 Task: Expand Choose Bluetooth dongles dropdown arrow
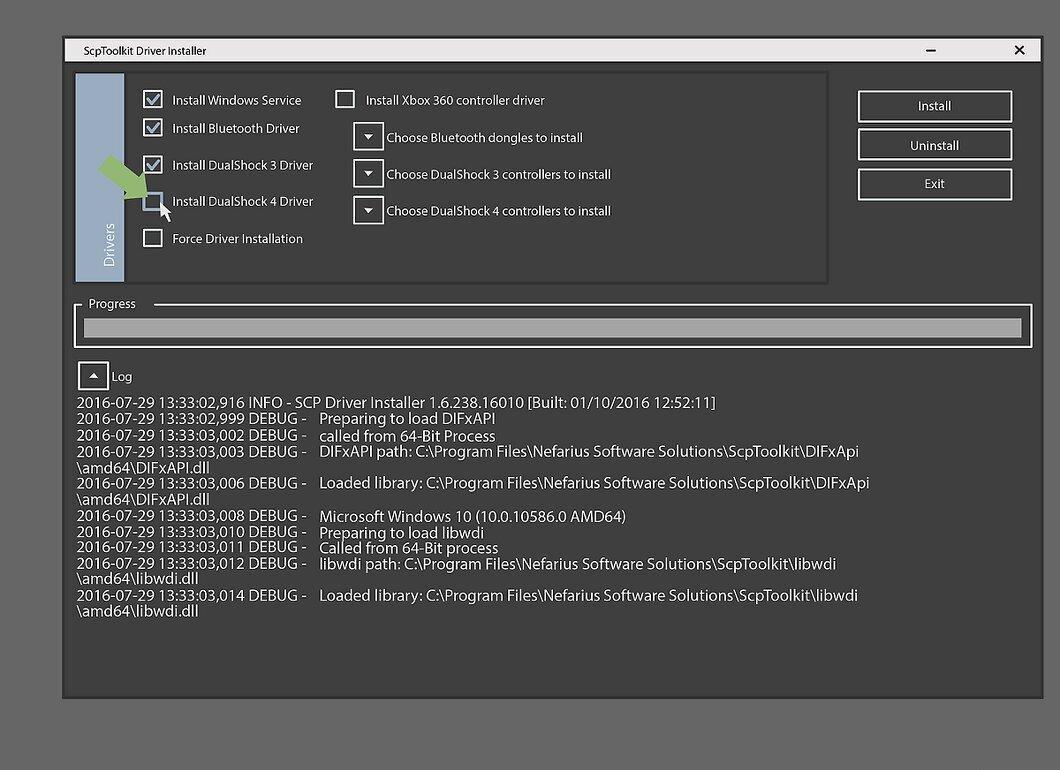[368, 137]
